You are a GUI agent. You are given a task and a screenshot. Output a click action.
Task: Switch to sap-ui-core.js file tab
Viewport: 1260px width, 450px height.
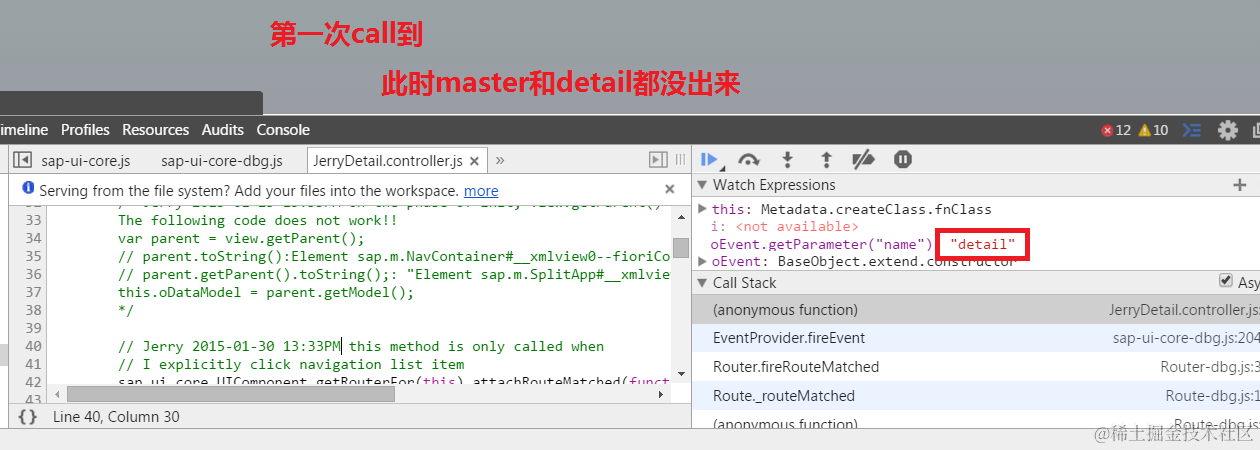click(86, 160)
